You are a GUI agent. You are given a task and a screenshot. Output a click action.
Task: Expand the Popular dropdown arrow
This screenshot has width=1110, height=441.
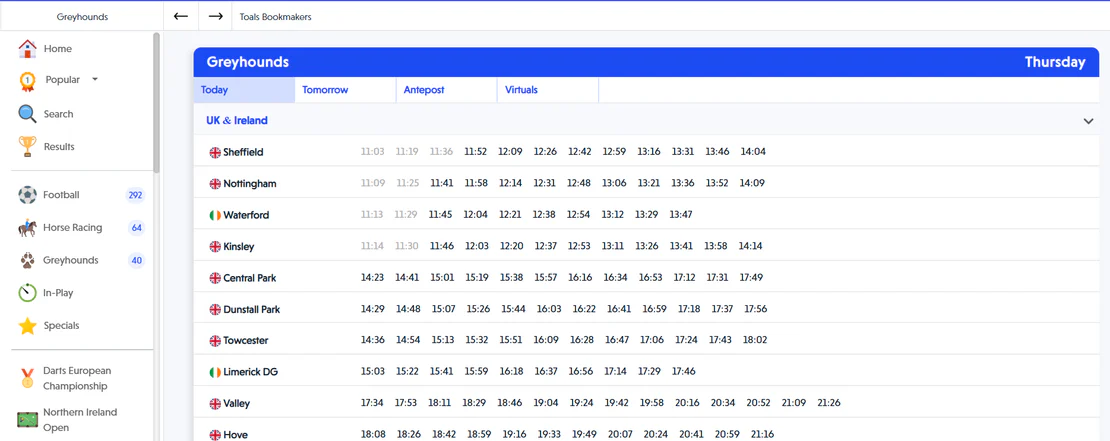pyautogui.click(x=95, y=79)
